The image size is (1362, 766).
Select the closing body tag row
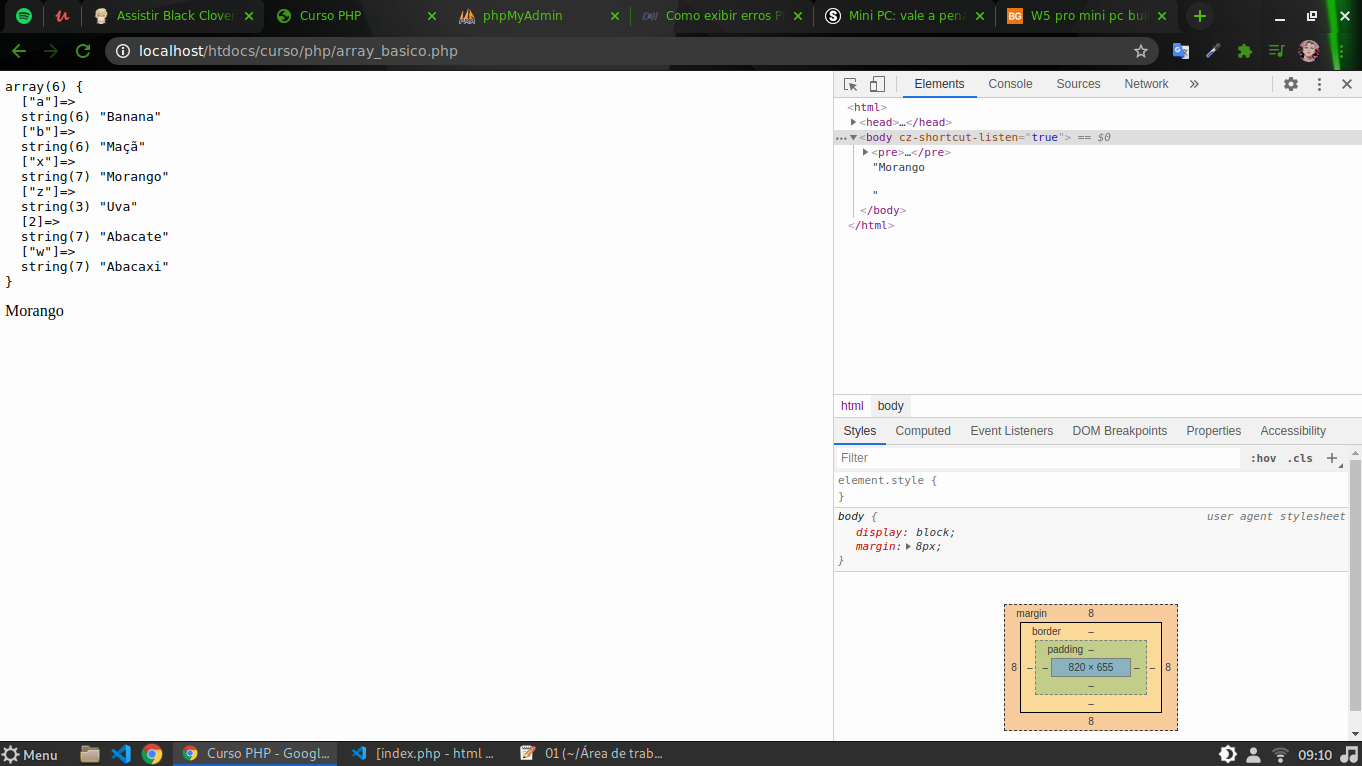click(883, 211)
